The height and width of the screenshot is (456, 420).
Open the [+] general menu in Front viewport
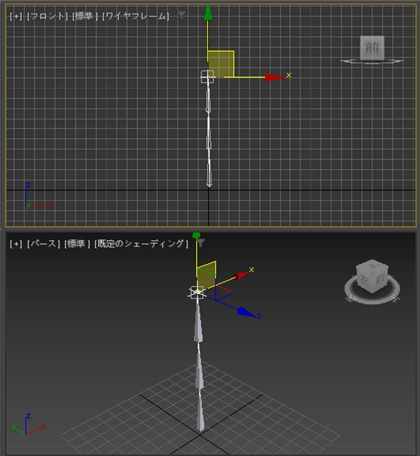click(16, 16)
